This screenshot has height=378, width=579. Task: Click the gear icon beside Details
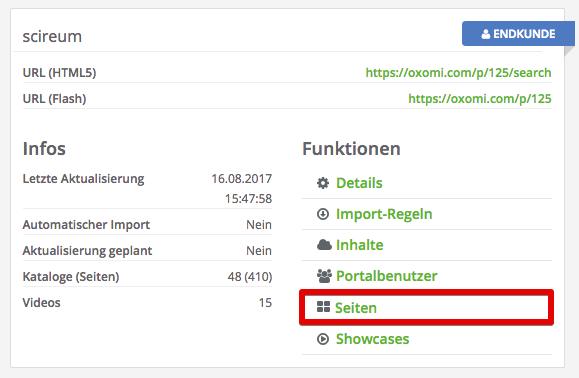[323, 183]
